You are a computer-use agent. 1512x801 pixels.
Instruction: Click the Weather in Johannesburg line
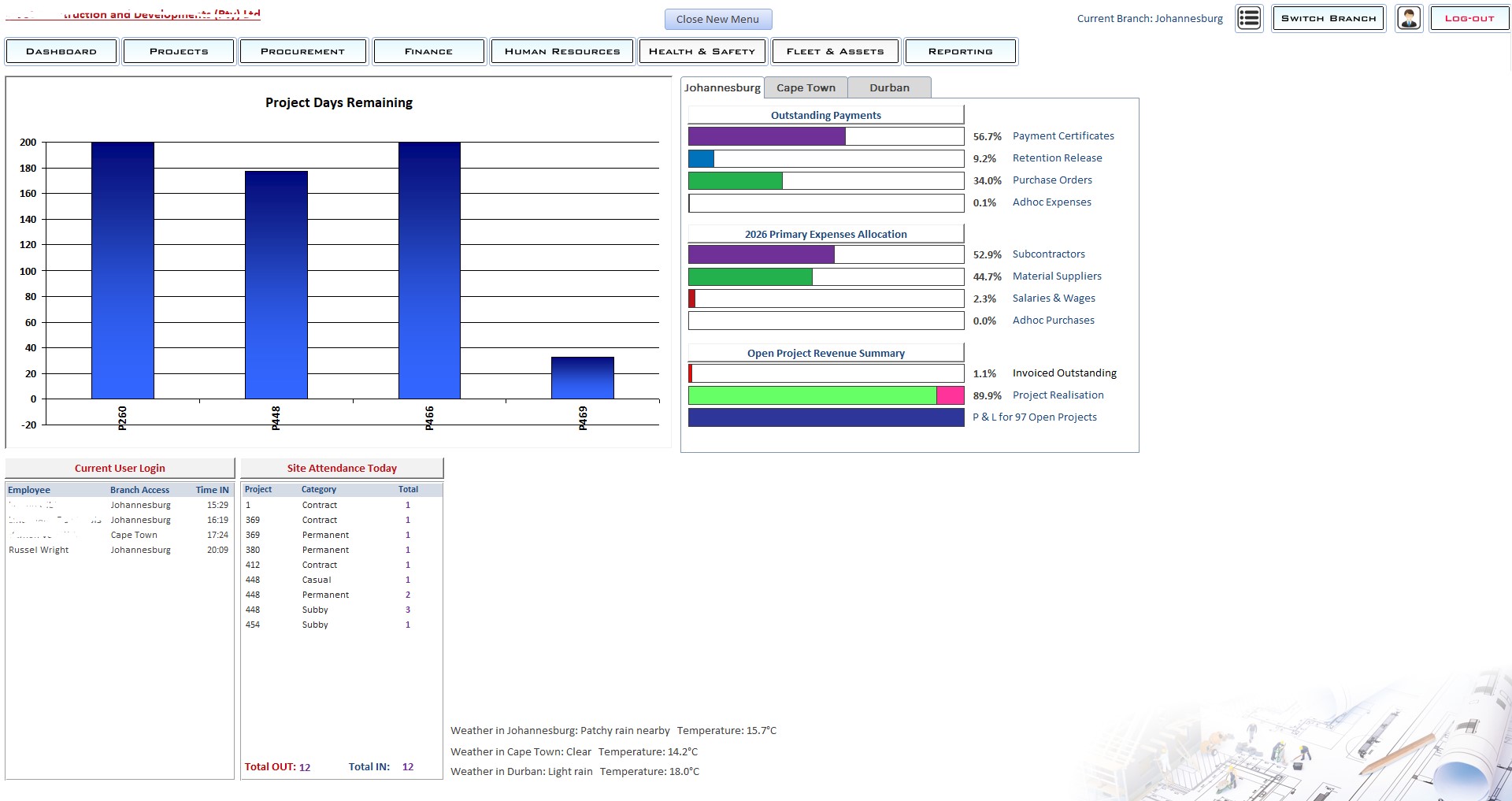click(613, 730)
